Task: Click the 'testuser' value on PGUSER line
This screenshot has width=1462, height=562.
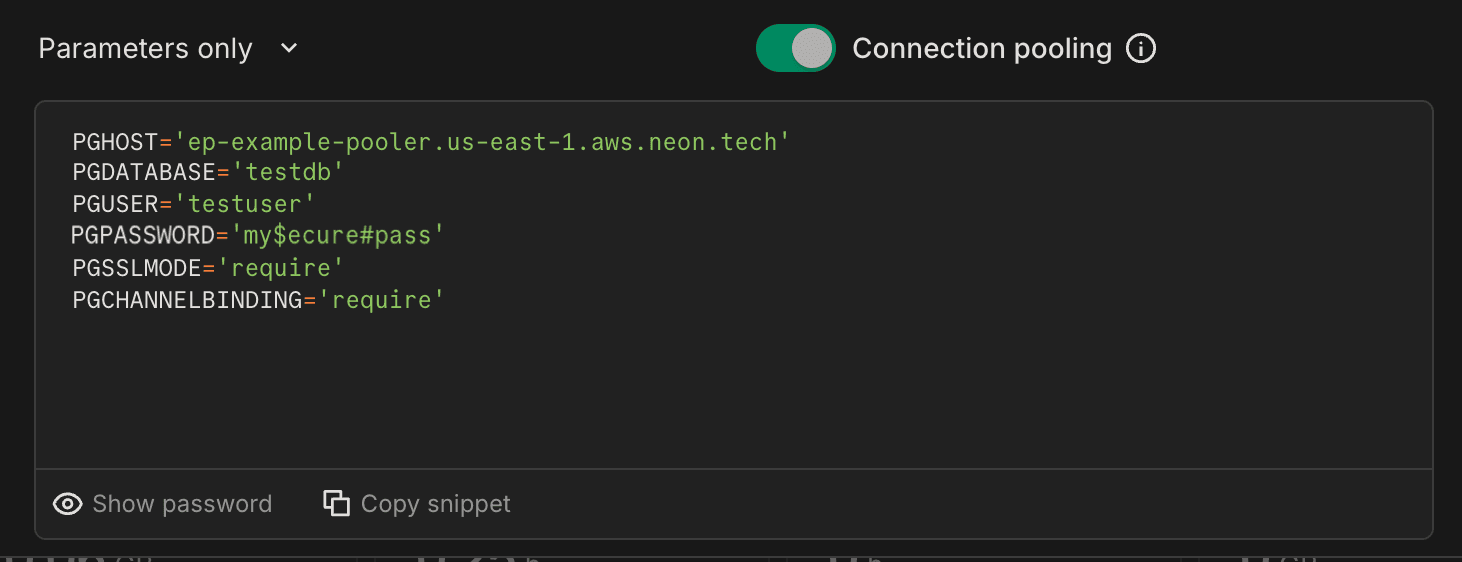Action: [x=245, y=204]
